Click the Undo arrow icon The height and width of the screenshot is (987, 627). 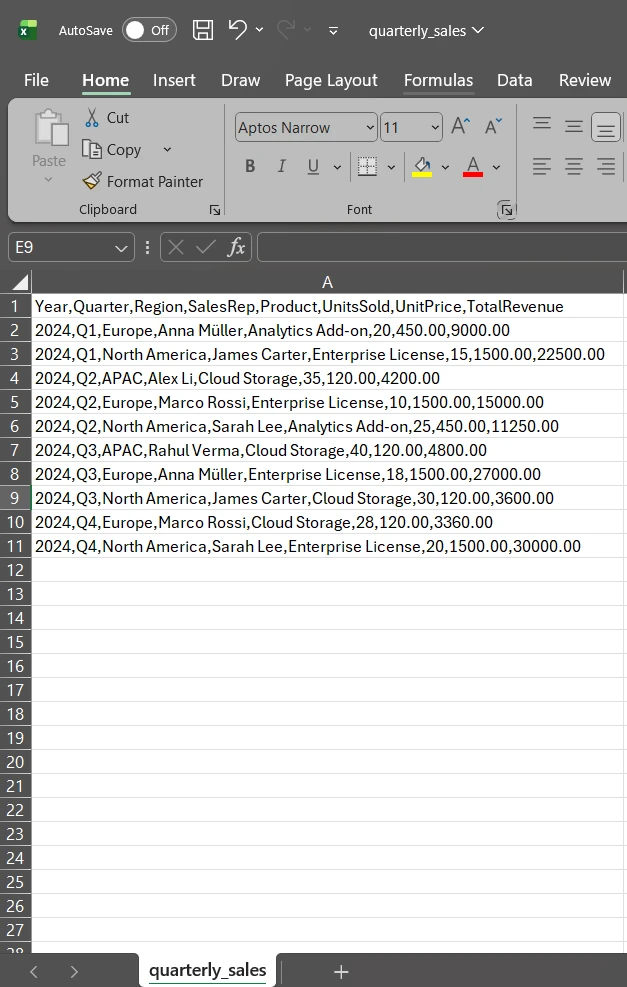pyautogui.click(x=237, y=30)
